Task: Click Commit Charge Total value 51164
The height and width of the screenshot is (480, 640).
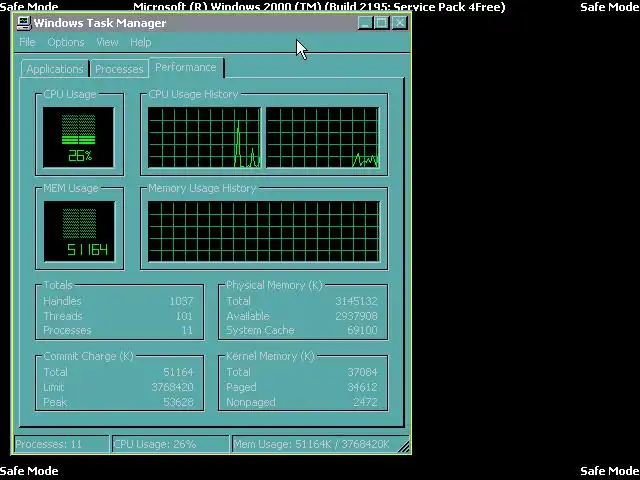Action: [x=178, y=372]
